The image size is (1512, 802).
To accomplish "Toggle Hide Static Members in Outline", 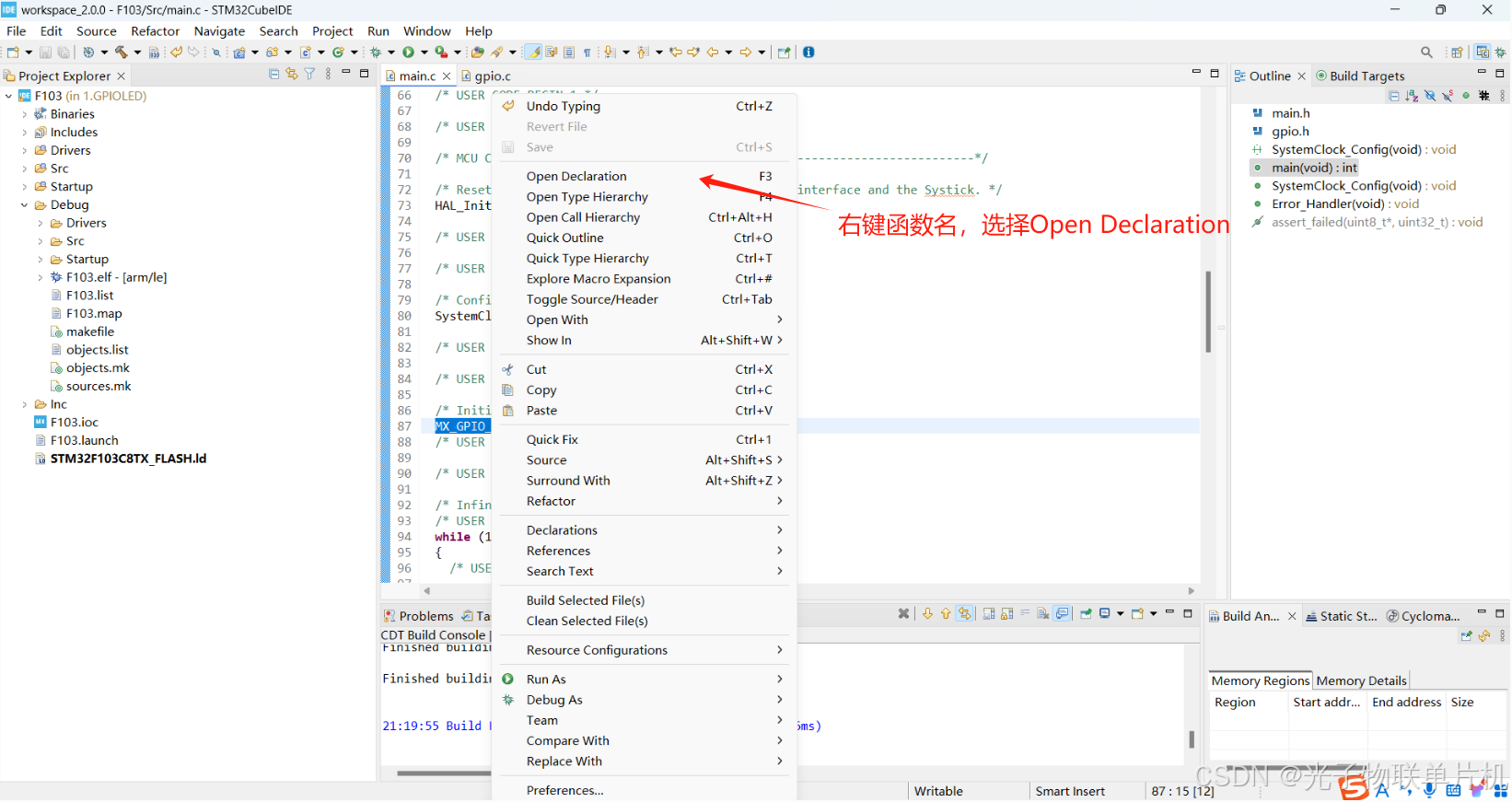I will (x=1448, y=95).
